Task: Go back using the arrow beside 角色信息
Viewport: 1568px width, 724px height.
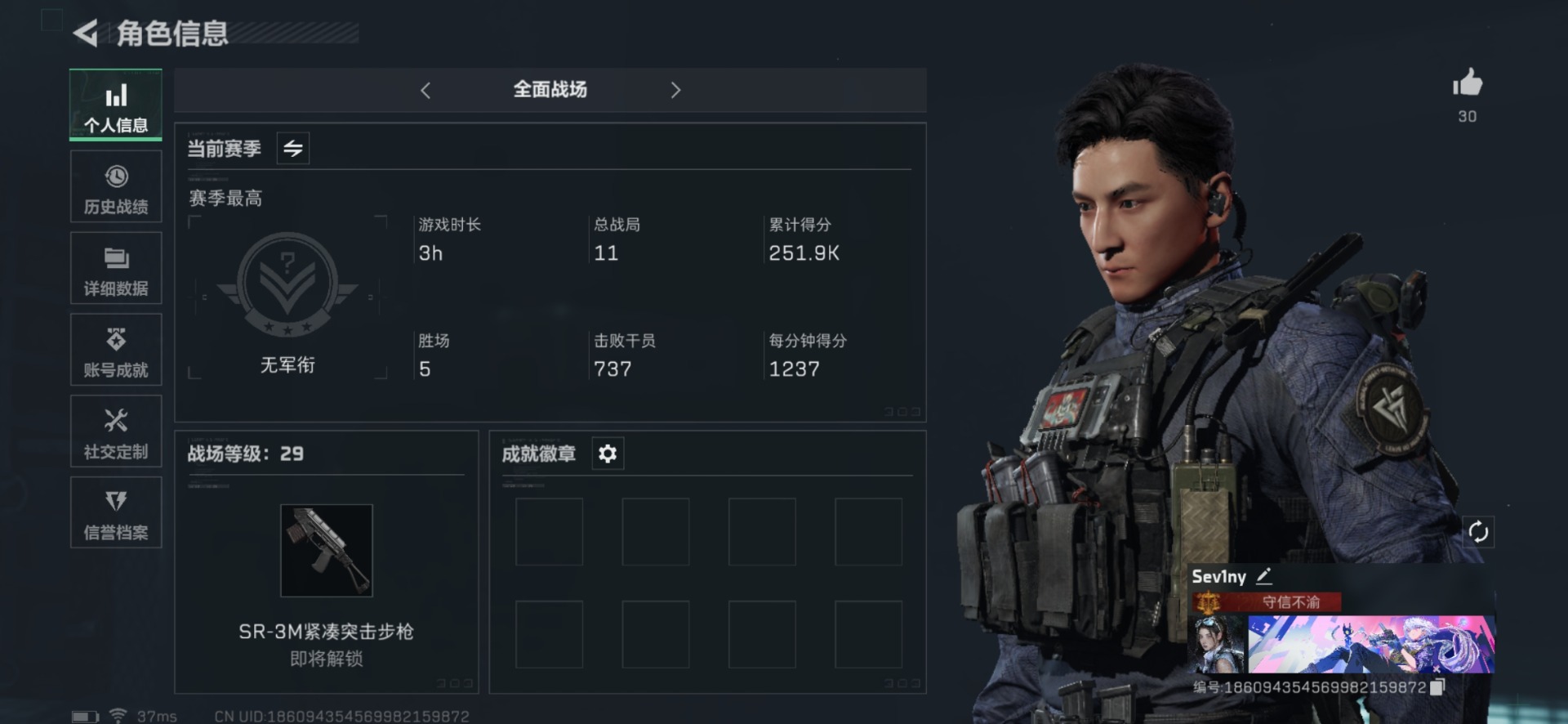Action: 85,33
